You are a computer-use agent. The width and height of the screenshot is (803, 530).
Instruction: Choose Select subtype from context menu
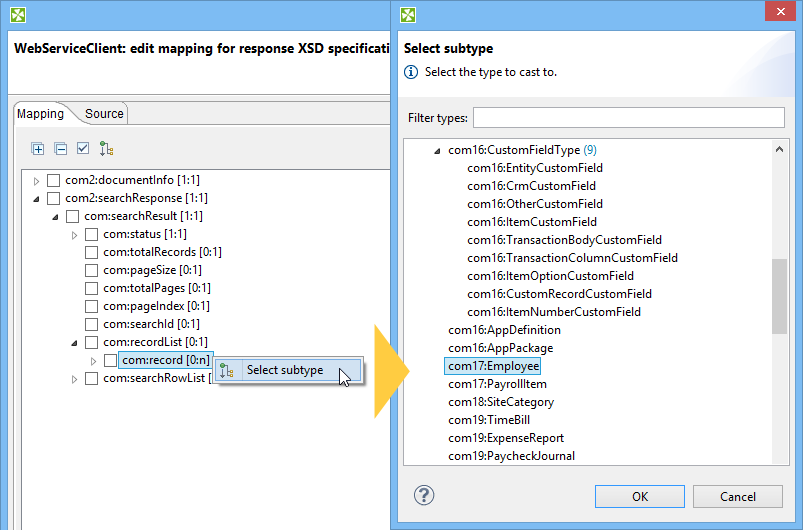tap(284, 370)
